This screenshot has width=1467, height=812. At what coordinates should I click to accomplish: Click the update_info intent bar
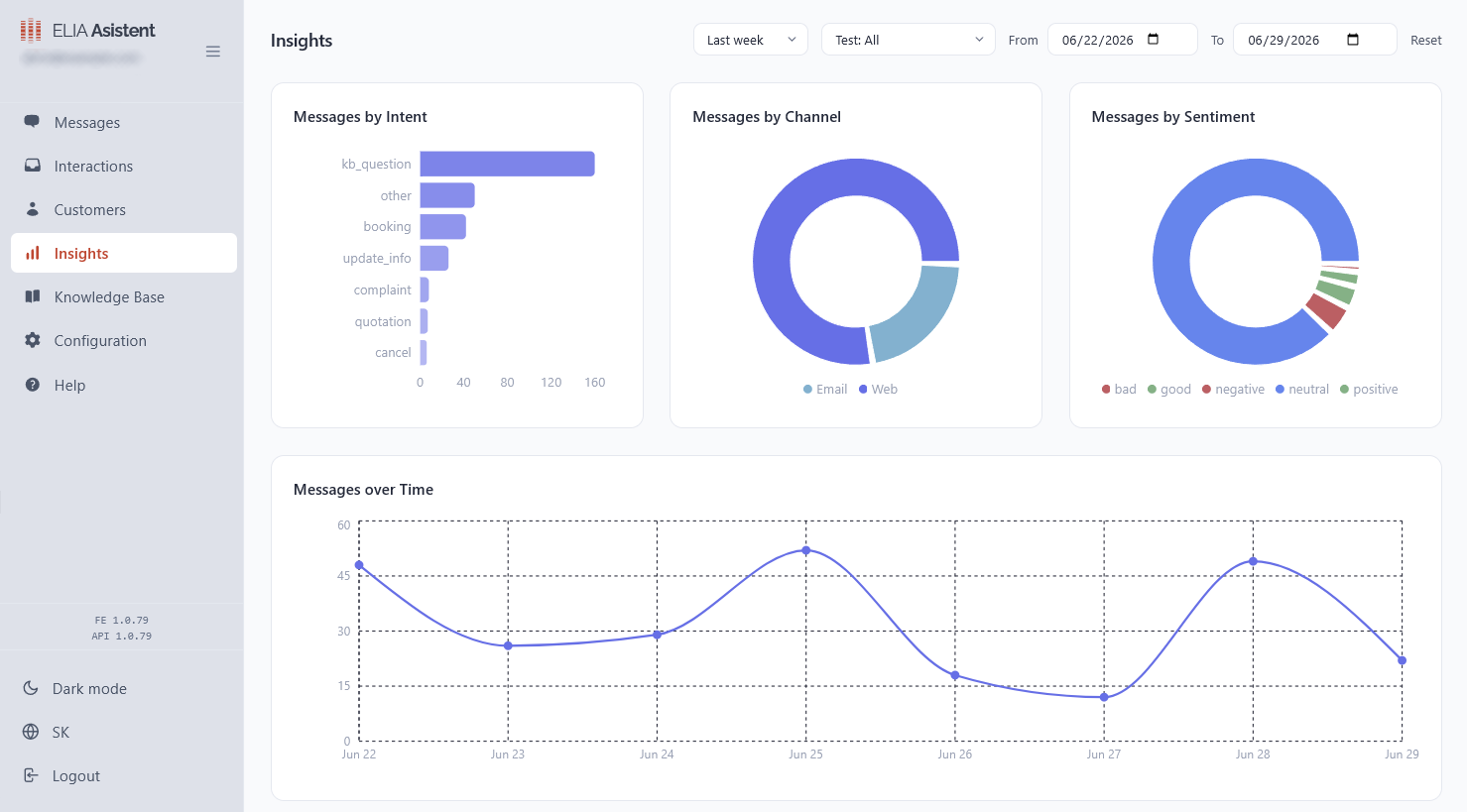434,258
